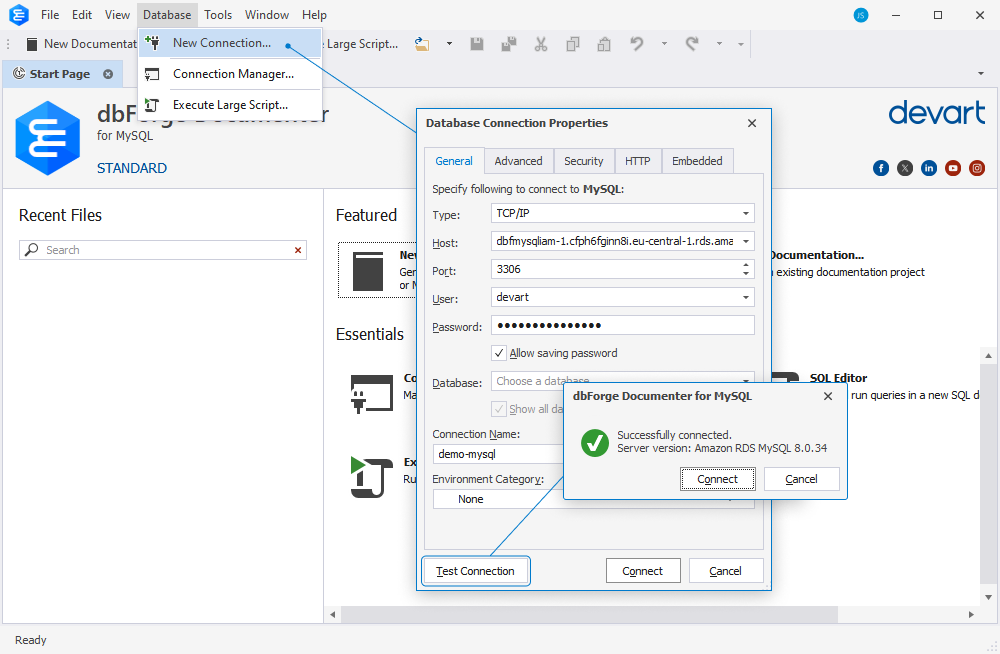Click the Test Connection button
1000x654 pixels.
click(x=475, y=571)
